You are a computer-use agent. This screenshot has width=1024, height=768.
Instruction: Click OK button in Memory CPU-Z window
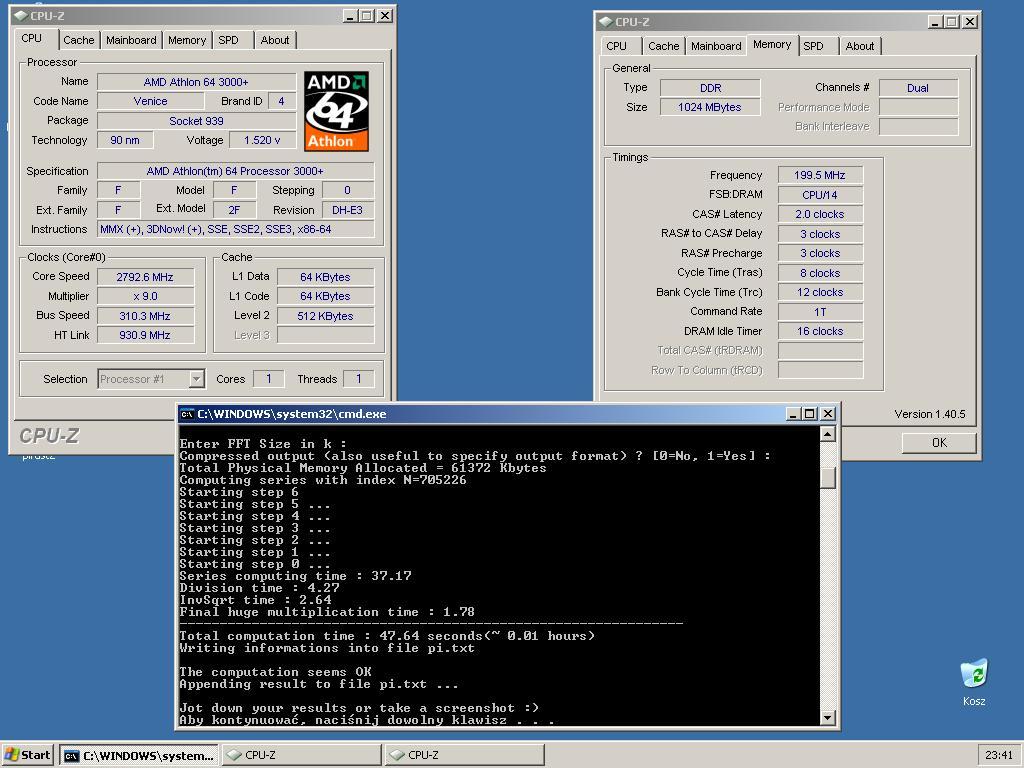[939, 443]
